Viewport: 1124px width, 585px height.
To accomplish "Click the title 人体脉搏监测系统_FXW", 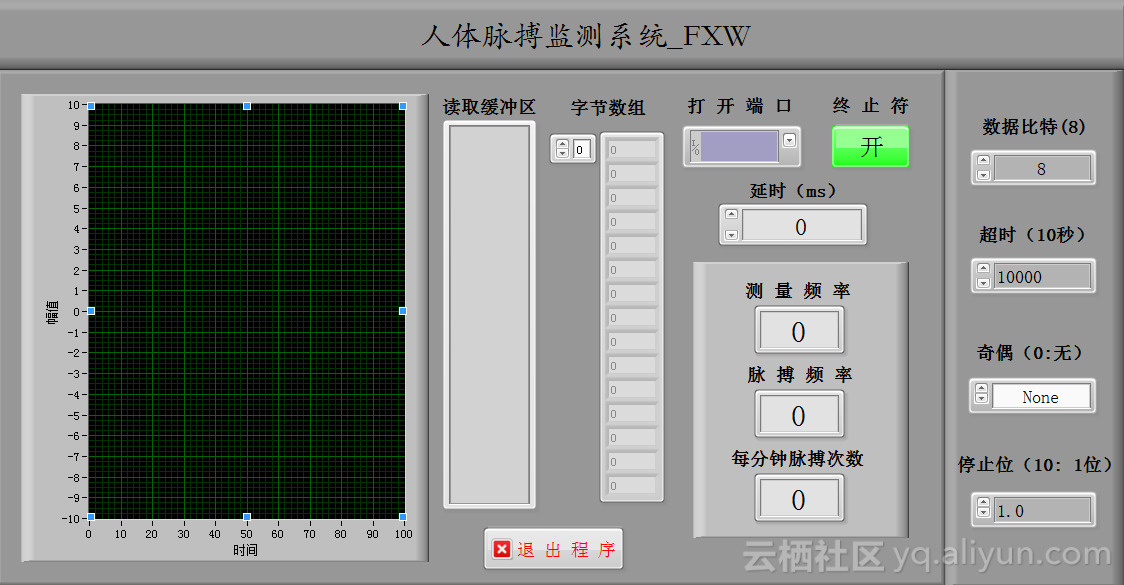I will [x=586, y=35].
